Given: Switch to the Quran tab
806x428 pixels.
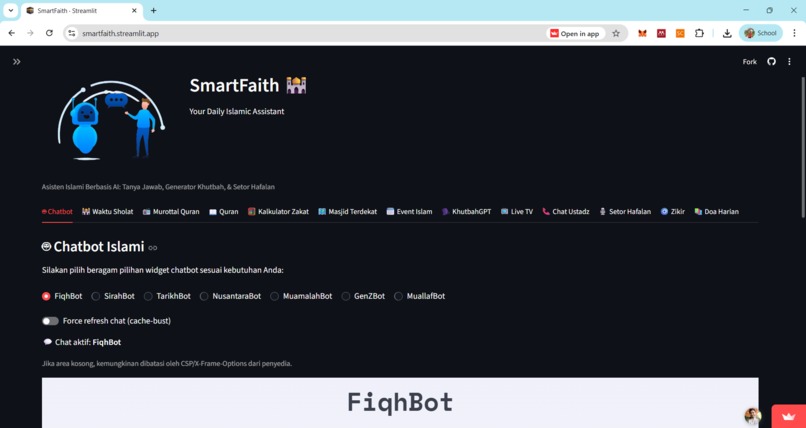Looking at the screenshot, I should pyautogui.click(x=224, y=212).
